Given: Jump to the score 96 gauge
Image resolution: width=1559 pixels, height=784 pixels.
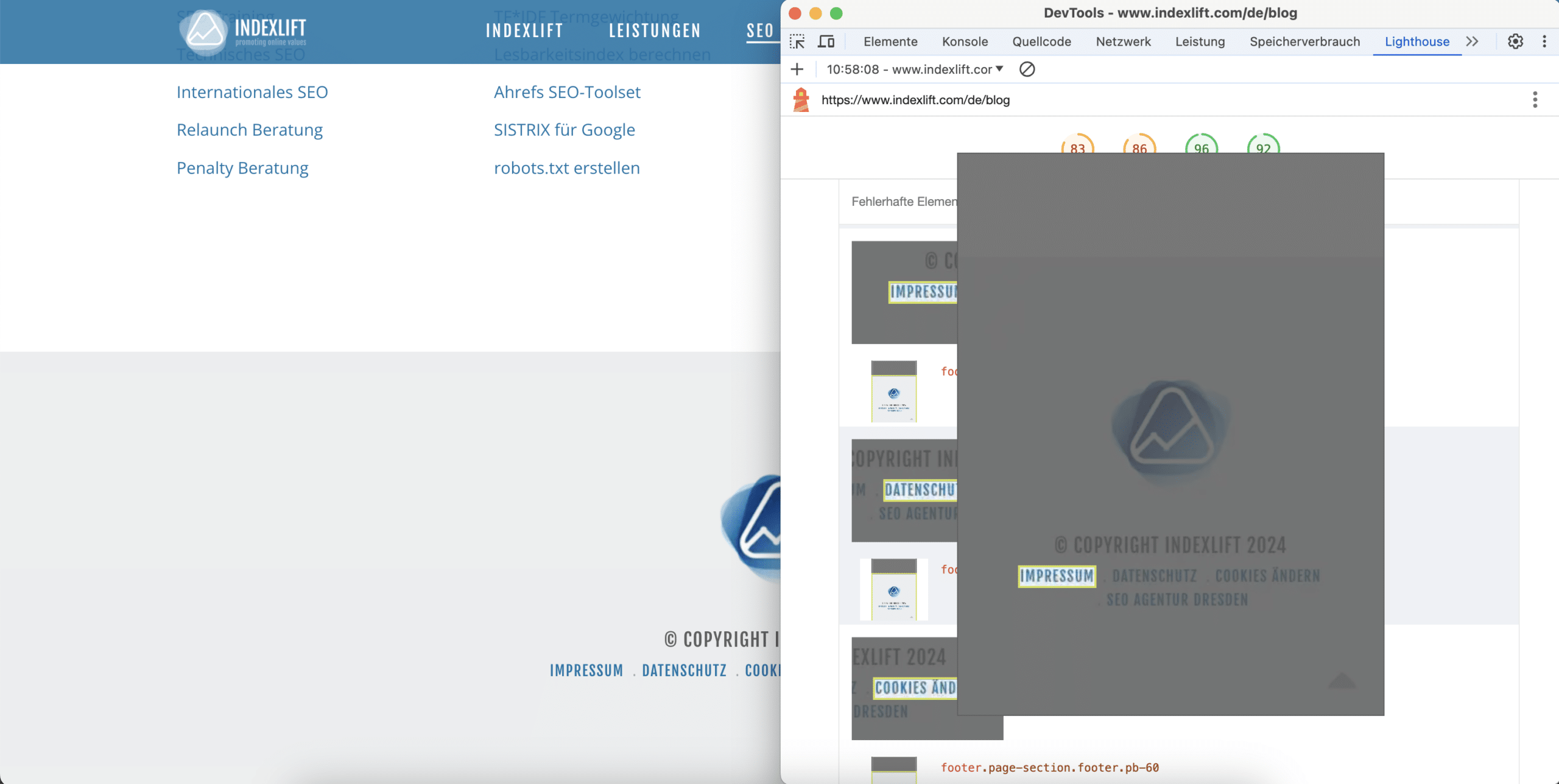Looking at the screenshot, I should tap(1202, 144).
